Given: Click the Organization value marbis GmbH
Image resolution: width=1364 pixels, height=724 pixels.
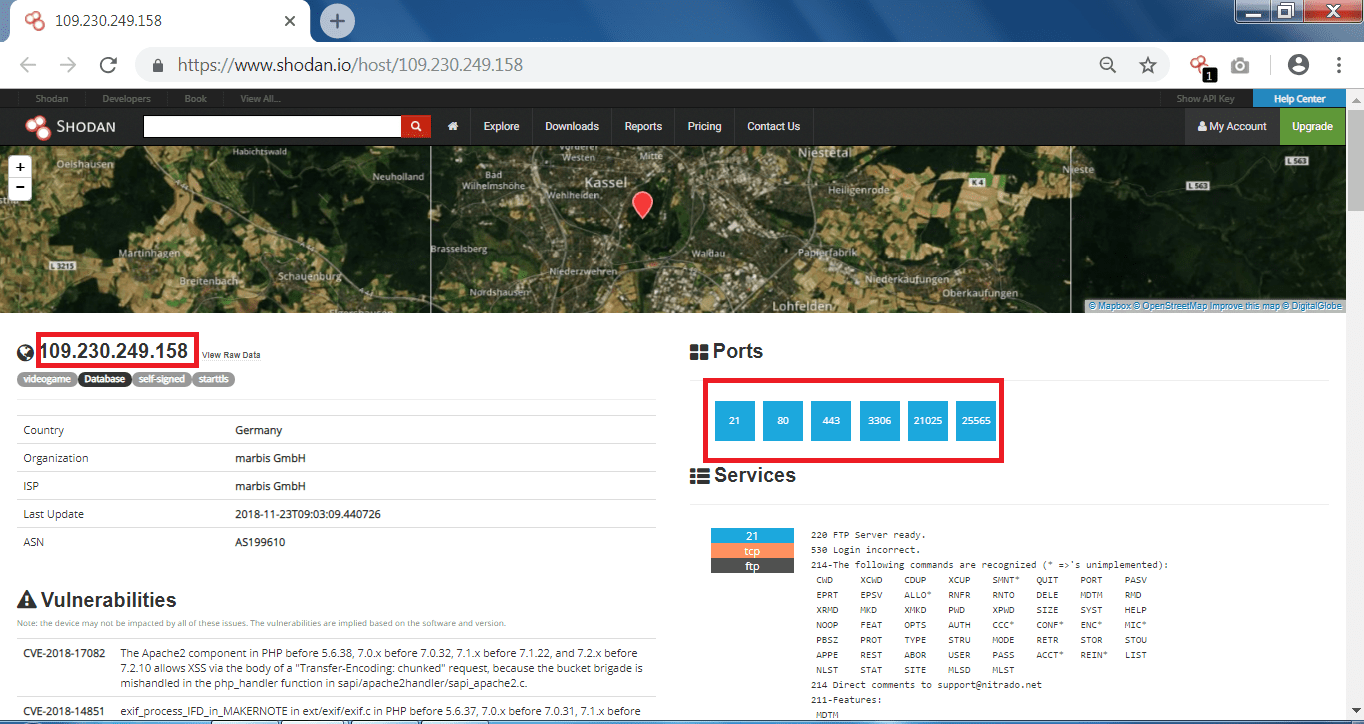Looking at the screenshot, I should [270, 458].
